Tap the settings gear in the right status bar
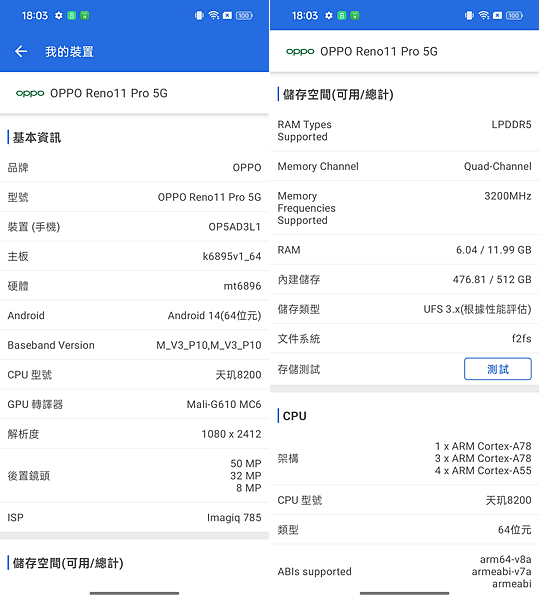The height and width of the screenshot is (600, 539). tap(329, 16)
